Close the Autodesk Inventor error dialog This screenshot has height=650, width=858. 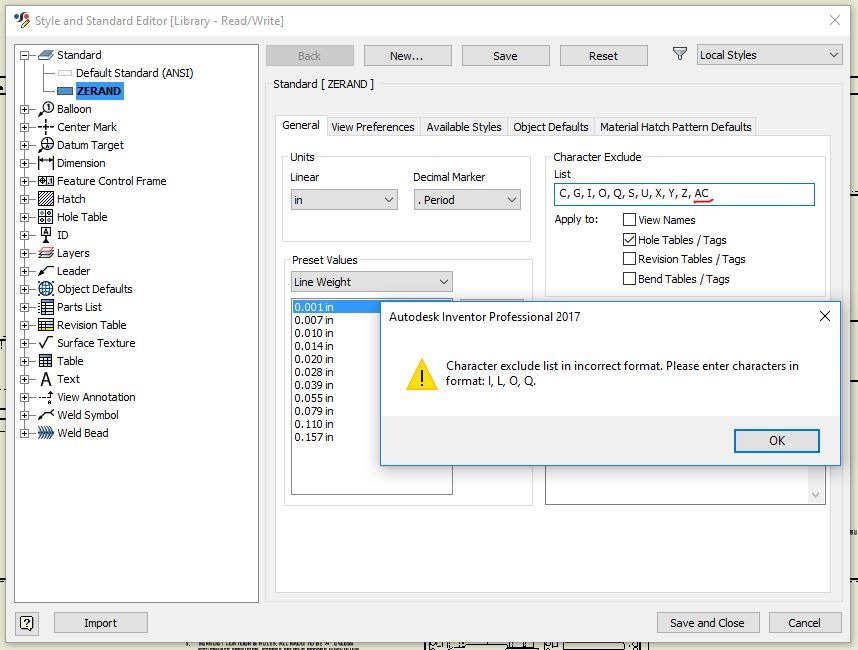point(825,316)
